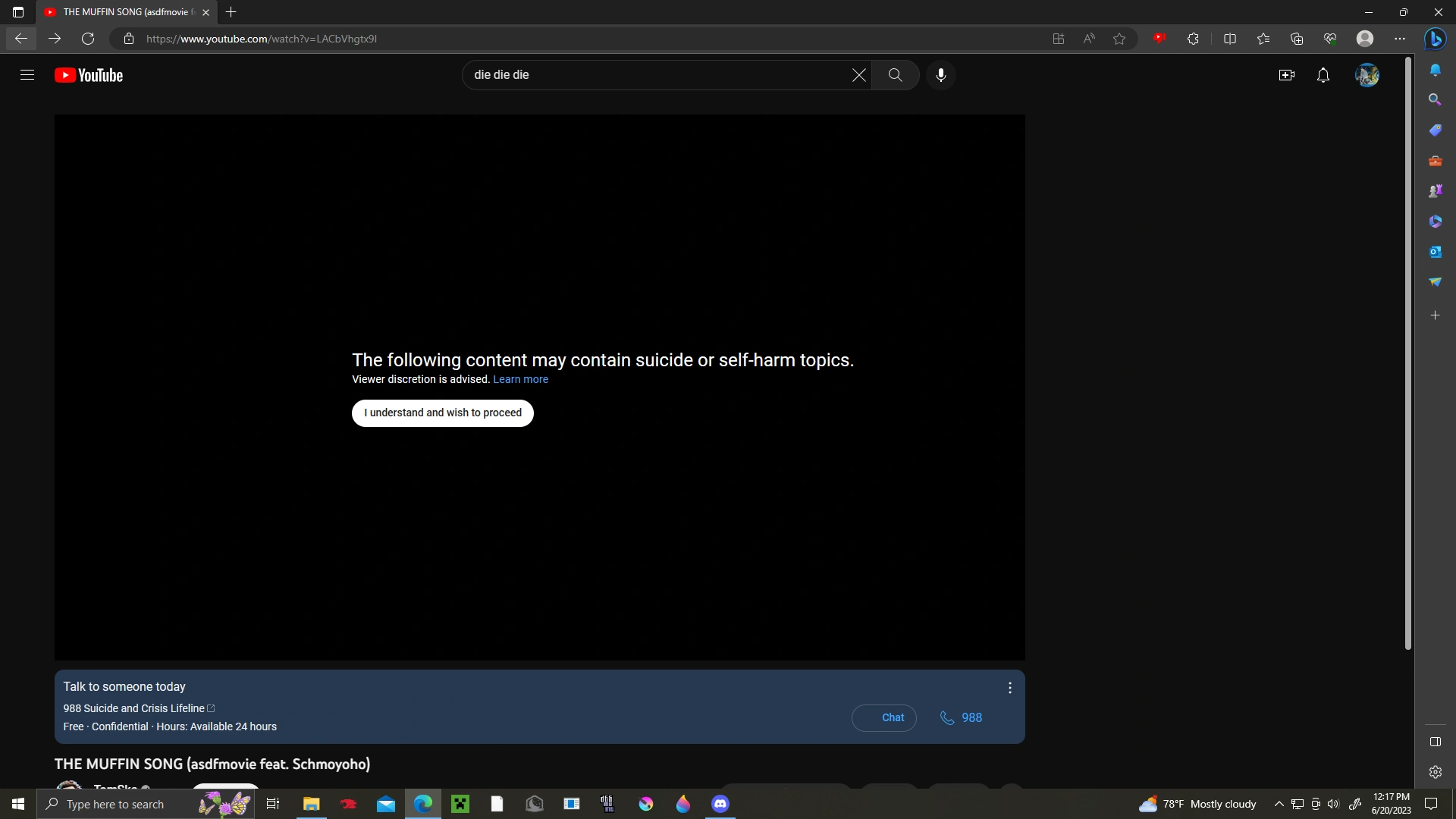Select THE MUFFIN SONG browser tab
Viewport: 1456px width, 819px height.
click(121, 12)
